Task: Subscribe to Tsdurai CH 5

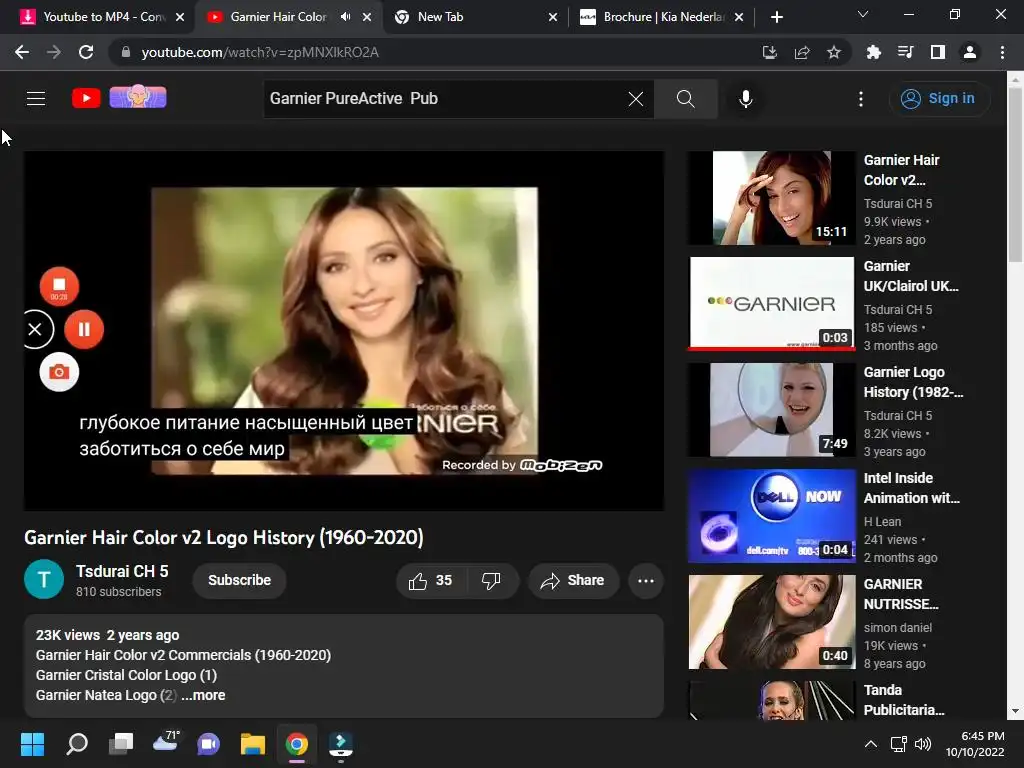Action: (x=239, y=581)
